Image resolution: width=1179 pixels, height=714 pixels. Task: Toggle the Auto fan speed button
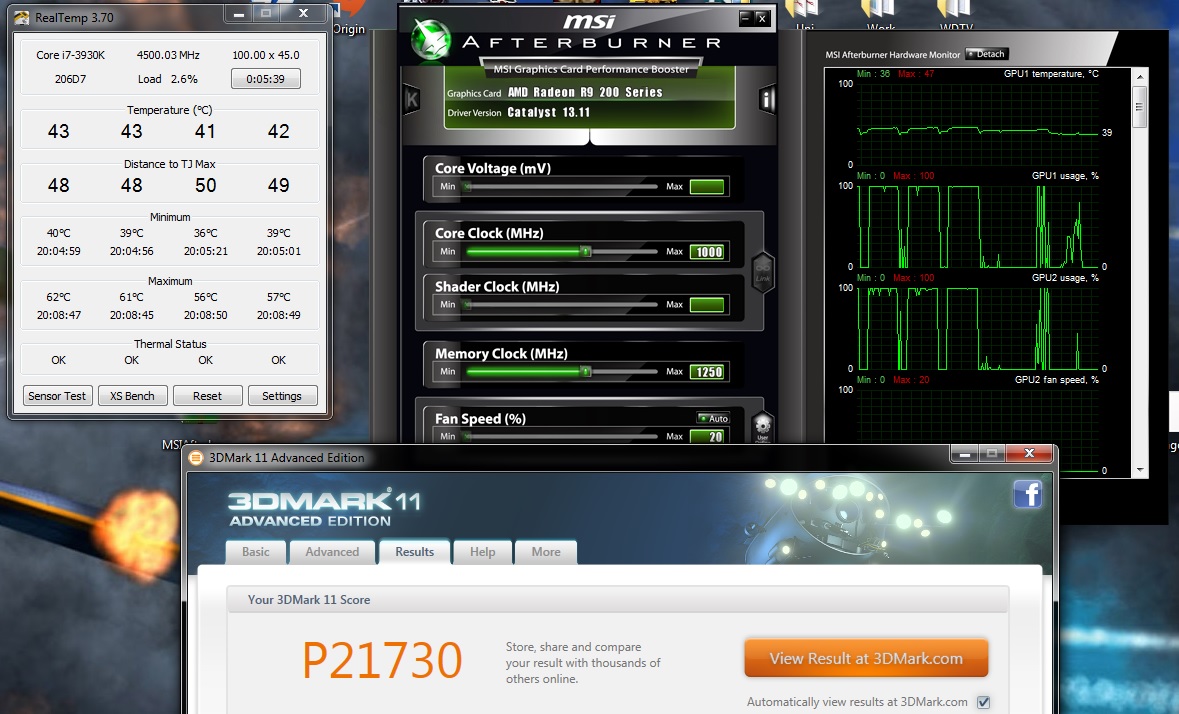point(713,418)
